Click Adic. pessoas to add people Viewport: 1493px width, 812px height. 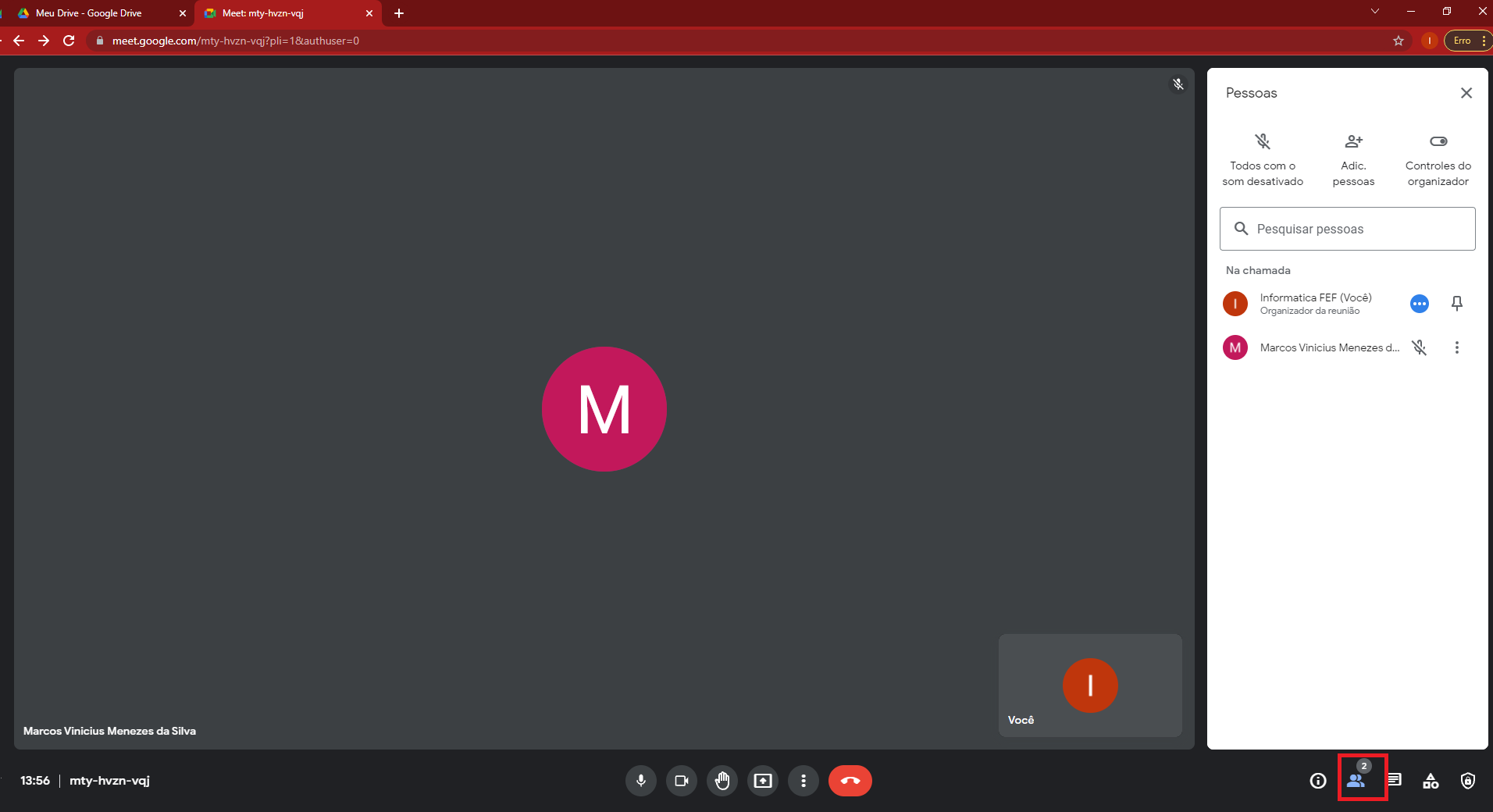[1353, 160]
